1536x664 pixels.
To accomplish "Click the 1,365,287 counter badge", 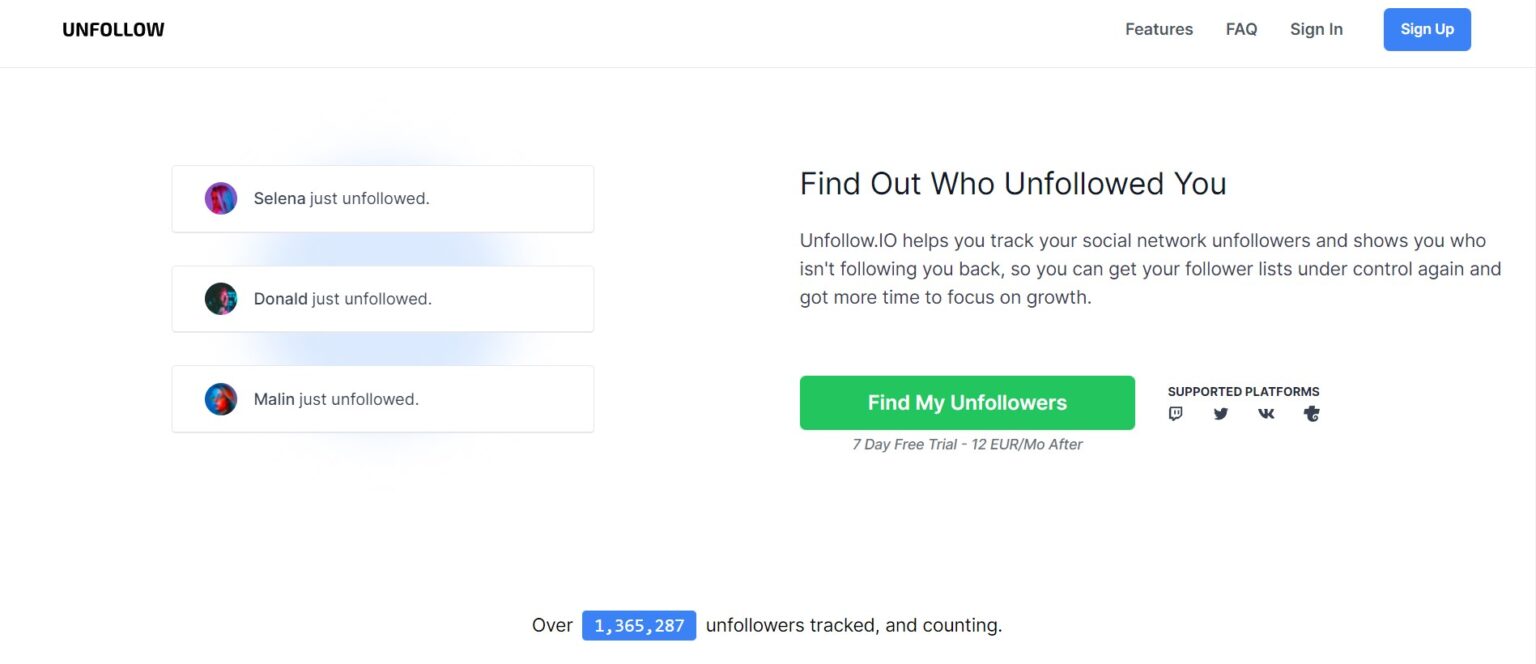I will (639, 626).
